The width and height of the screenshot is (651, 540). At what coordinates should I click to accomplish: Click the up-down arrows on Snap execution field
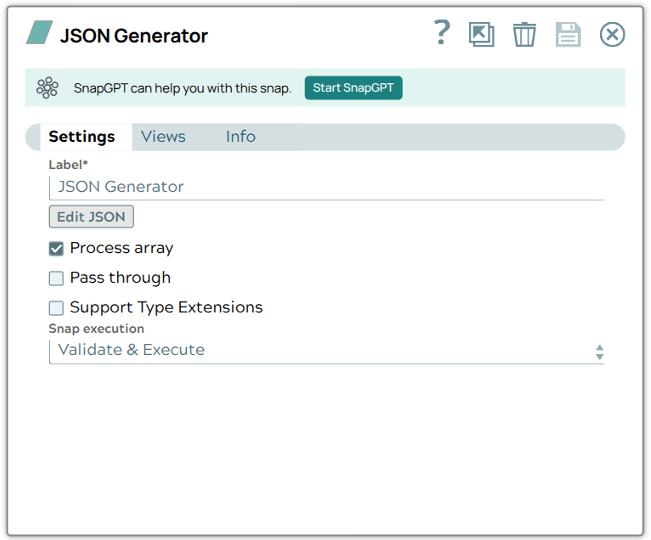599,352
